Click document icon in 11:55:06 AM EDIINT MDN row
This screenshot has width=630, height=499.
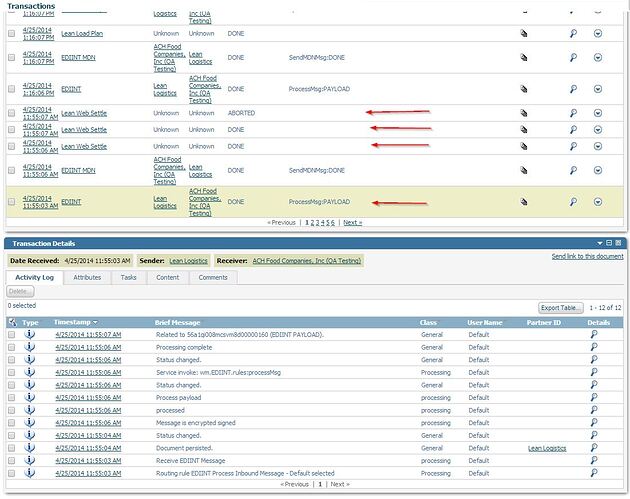coord(524,170)
